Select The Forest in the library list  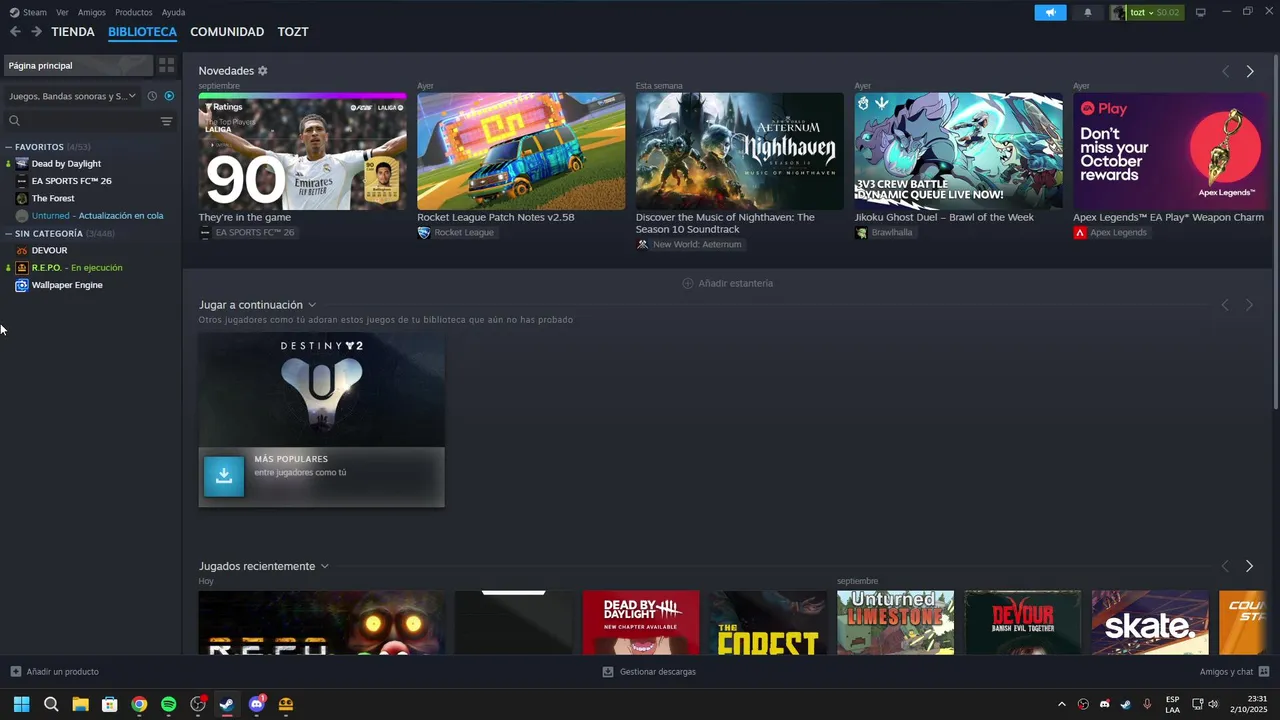[53, 198]
